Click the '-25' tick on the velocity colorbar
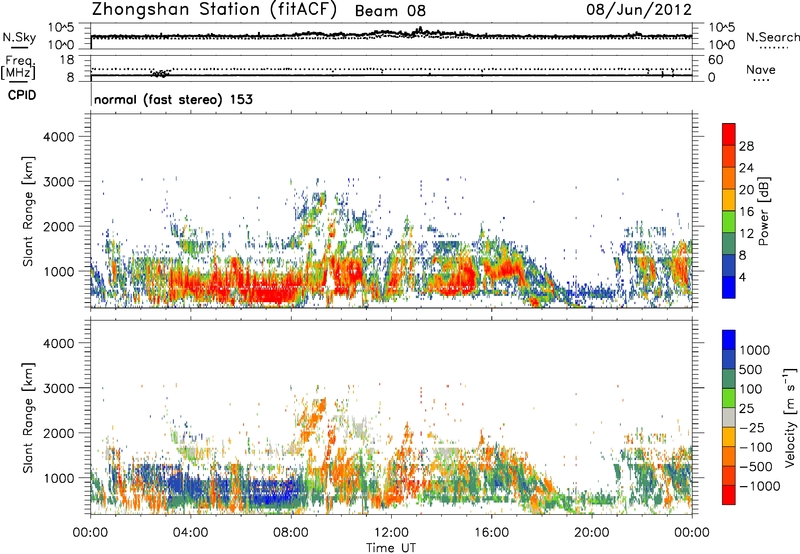800x554 pixels. 752,427
